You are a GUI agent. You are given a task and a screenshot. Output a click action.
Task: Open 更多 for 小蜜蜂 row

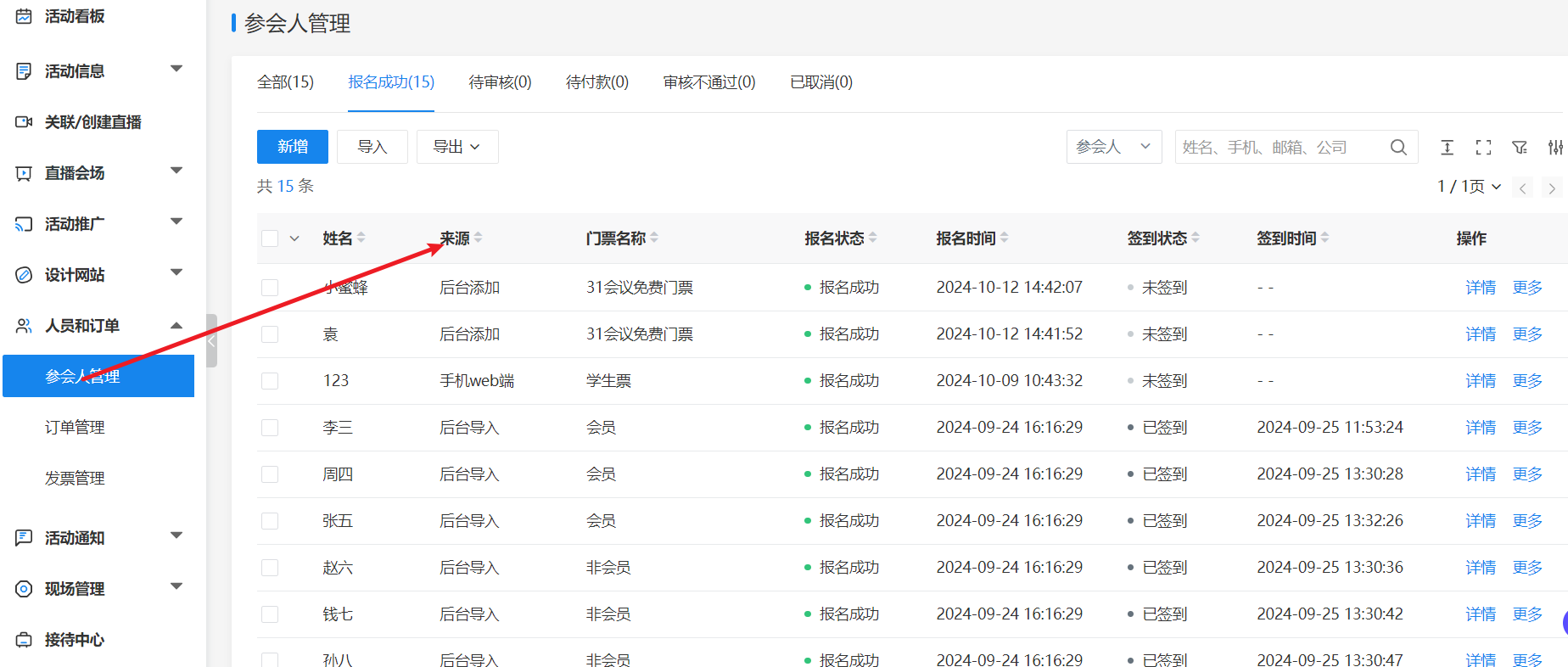pos(1527,288)
